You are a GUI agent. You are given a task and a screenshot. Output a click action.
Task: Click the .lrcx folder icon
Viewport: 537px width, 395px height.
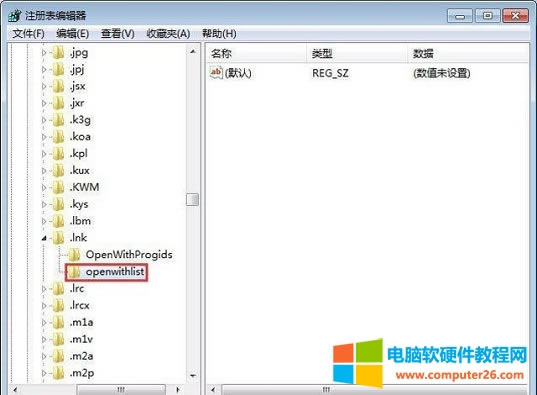pos(58,305)
